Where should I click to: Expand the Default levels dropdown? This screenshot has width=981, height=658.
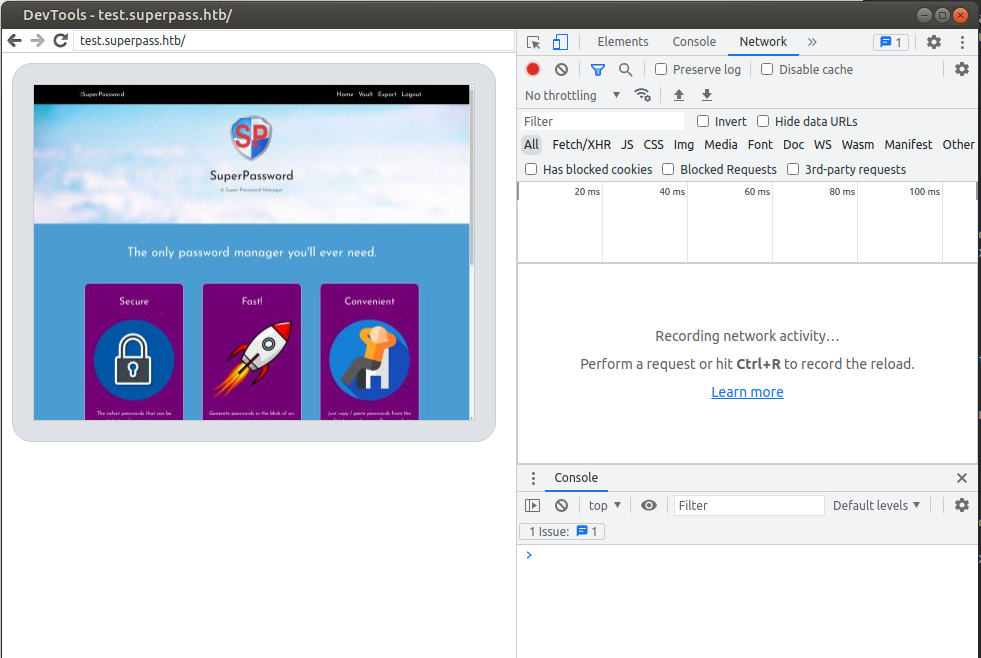click(876, 505)
